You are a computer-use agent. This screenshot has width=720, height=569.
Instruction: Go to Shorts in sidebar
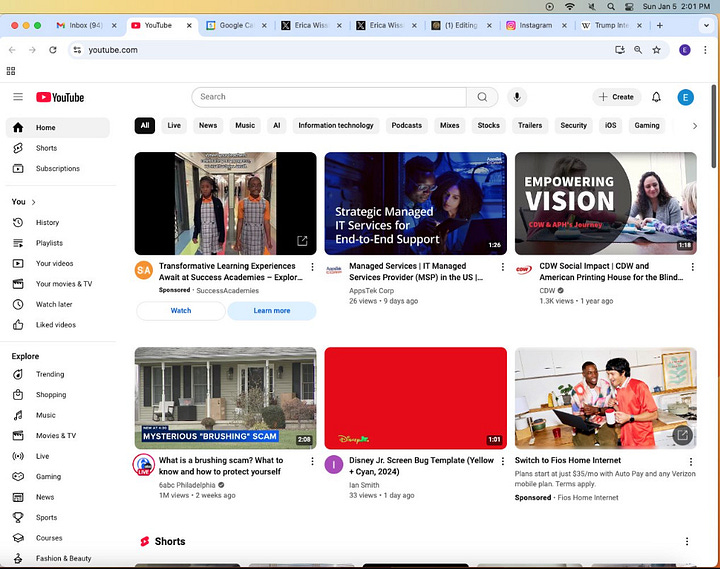[x=57, y=148]
